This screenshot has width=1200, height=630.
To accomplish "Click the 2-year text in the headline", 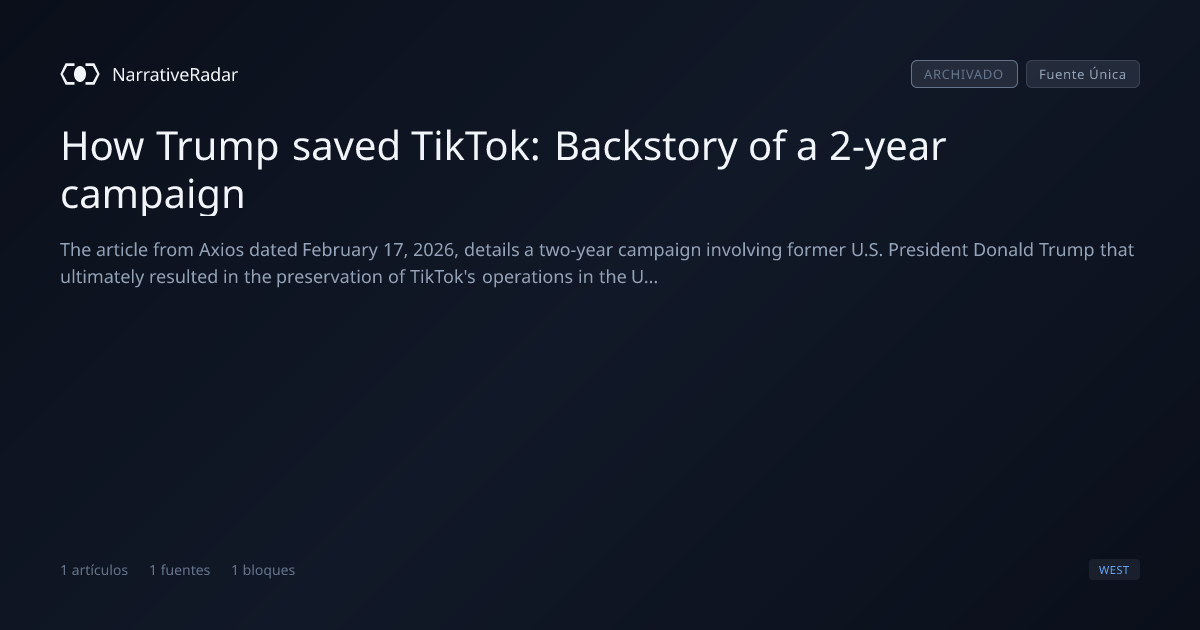I will point(888,147).
